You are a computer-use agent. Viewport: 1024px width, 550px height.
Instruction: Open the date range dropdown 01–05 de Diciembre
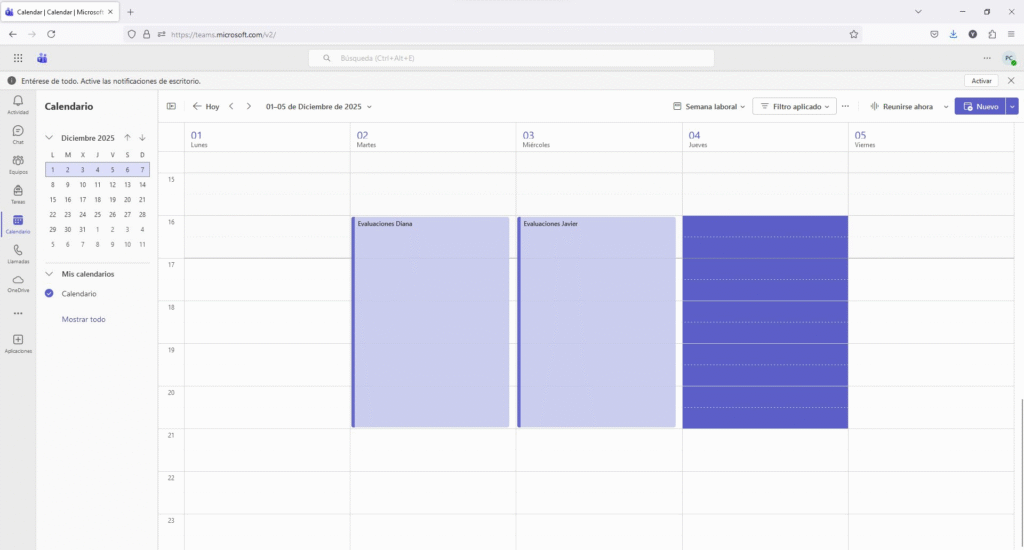pos(319,106)
